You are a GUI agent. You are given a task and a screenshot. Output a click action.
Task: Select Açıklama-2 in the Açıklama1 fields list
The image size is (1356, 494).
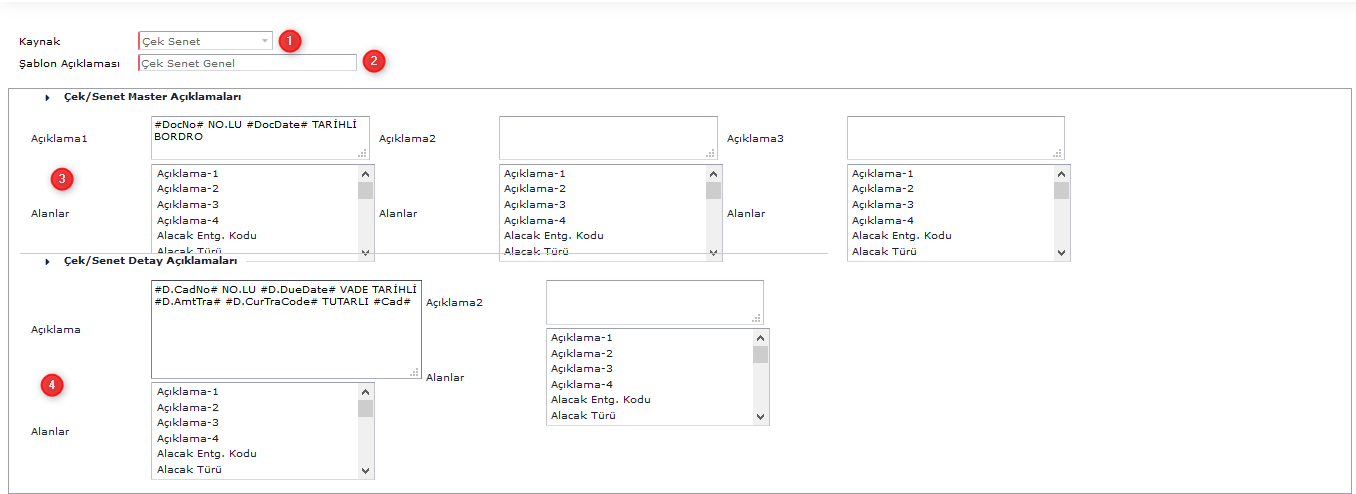(188, 189)
